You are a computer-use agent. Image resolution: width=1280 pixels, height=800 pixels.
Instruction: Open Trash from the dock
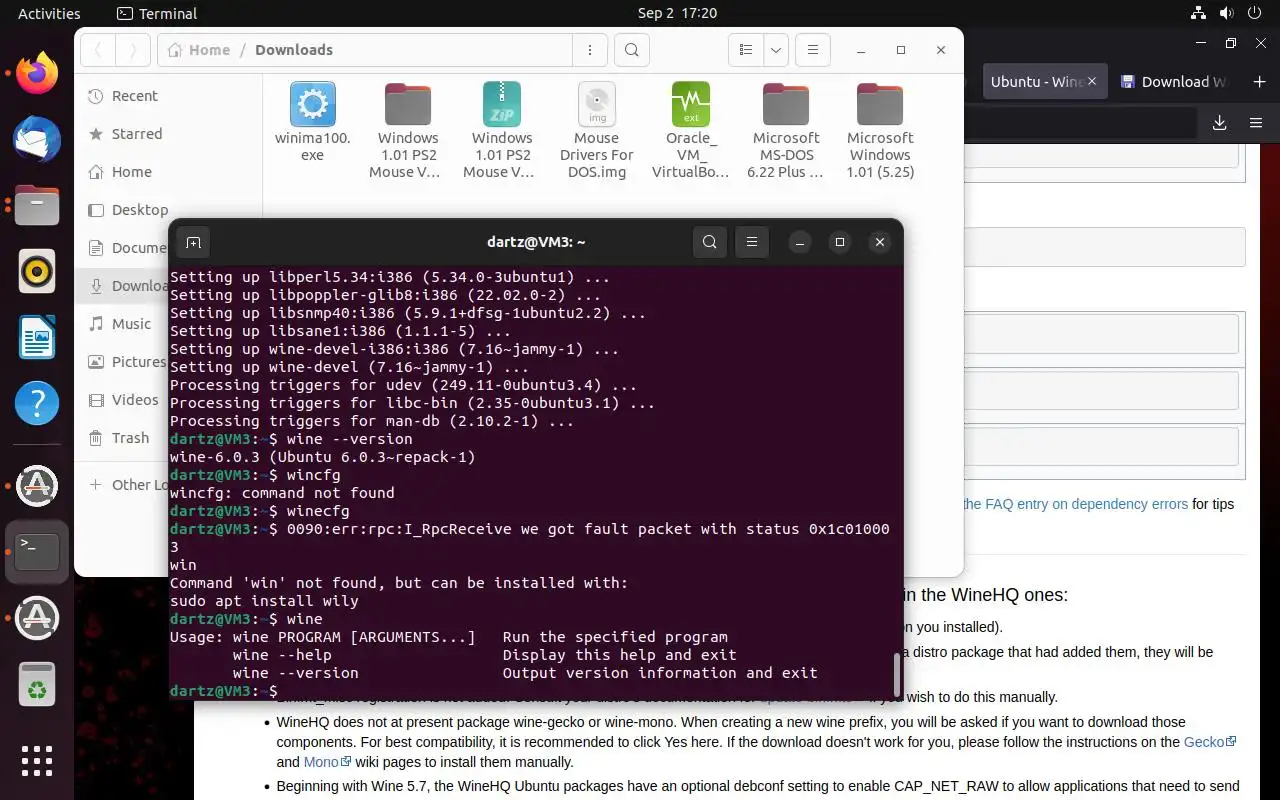37,686
